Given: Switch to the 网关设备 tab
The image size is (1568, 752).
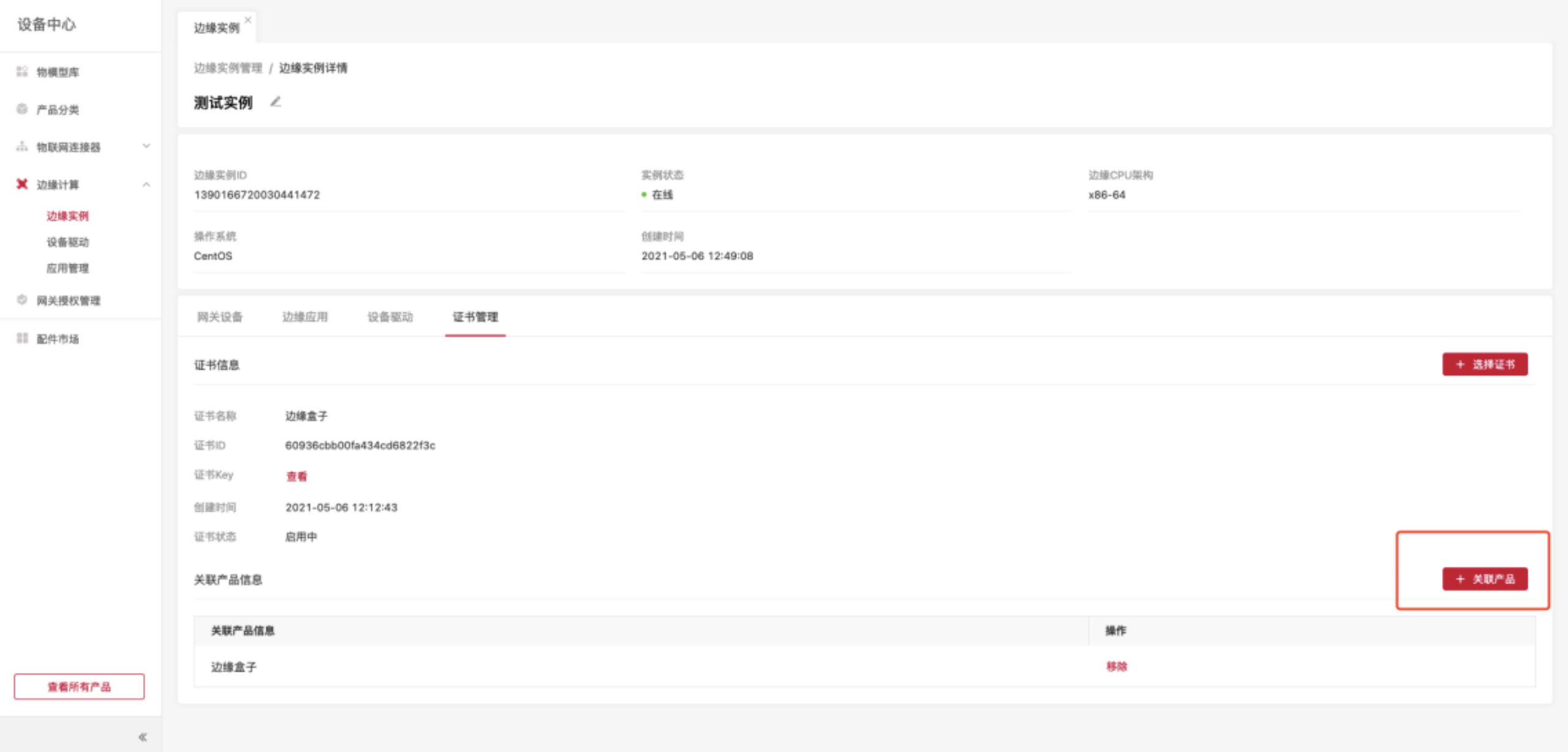Looking at the screenshot, I should pos(220,317).
